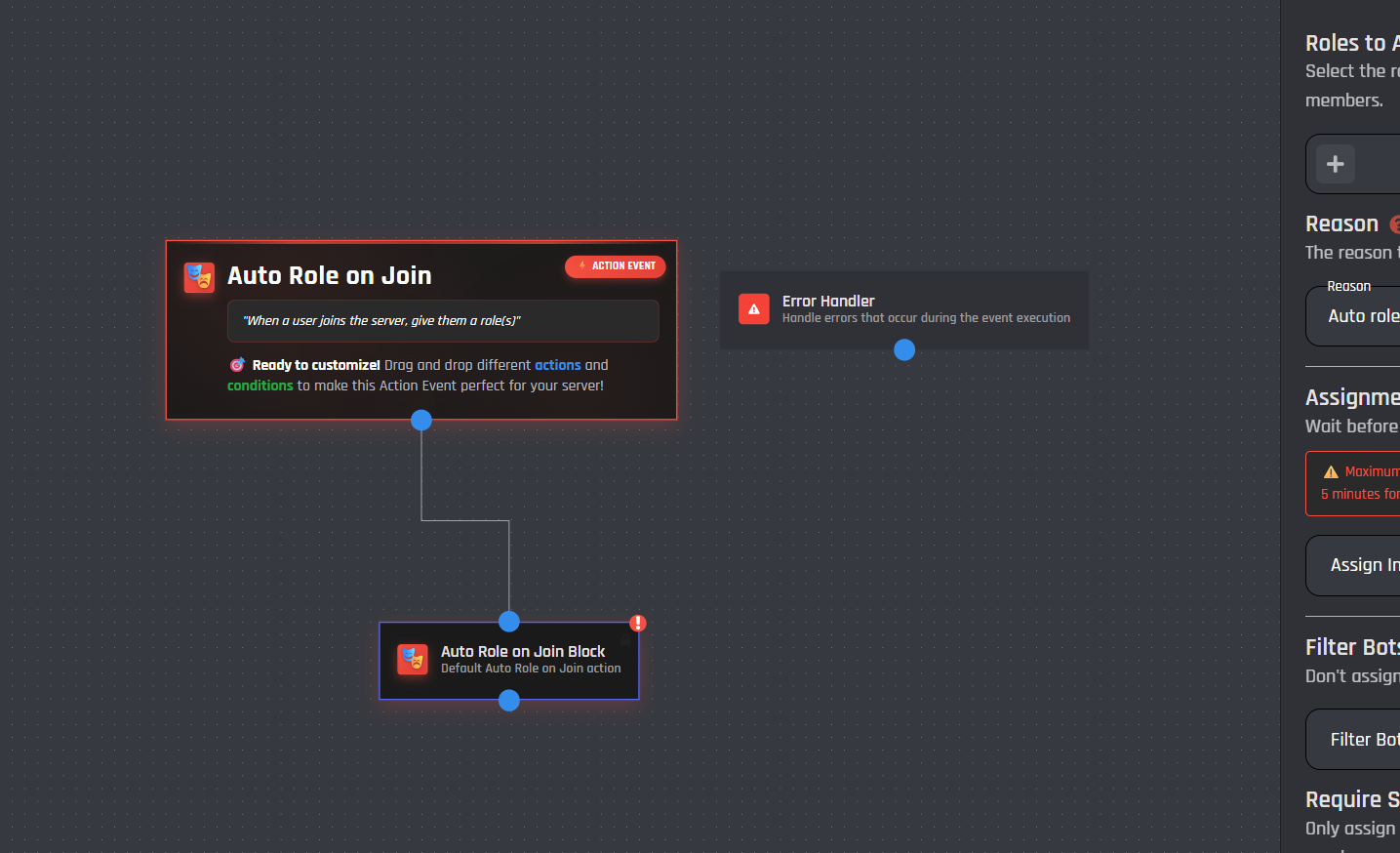
Task: Select the Error Handler node title
Action: (828, 302)
